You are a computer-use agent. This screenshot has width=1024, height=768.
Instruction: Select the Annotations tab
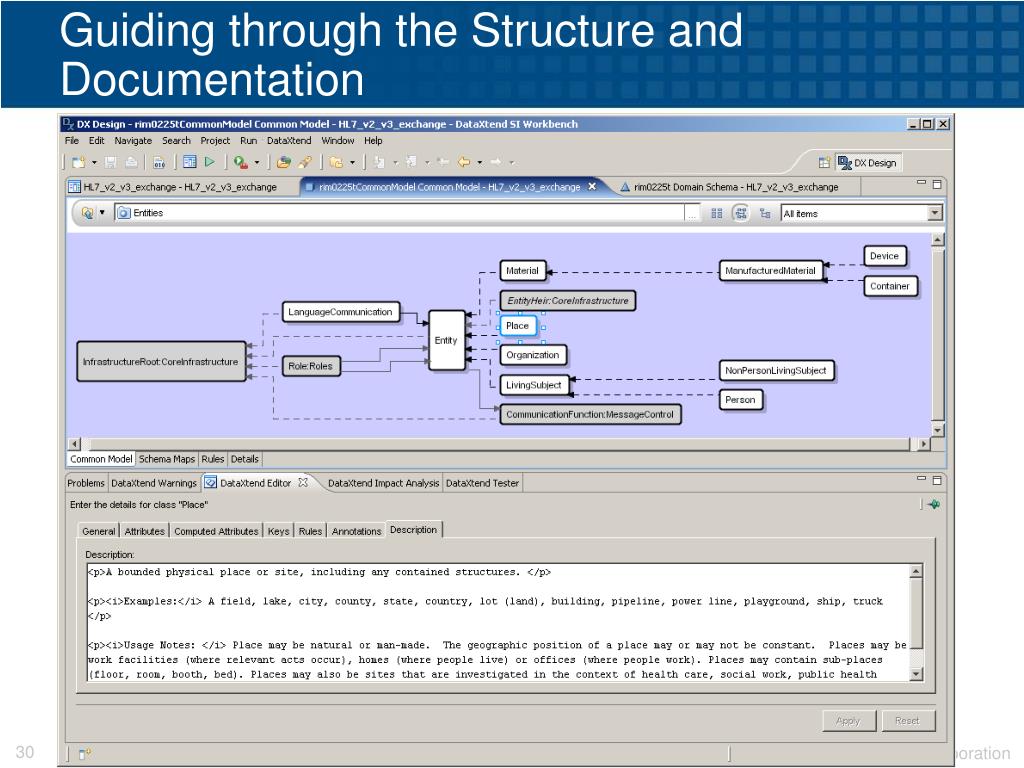click(x=356, y=532)
